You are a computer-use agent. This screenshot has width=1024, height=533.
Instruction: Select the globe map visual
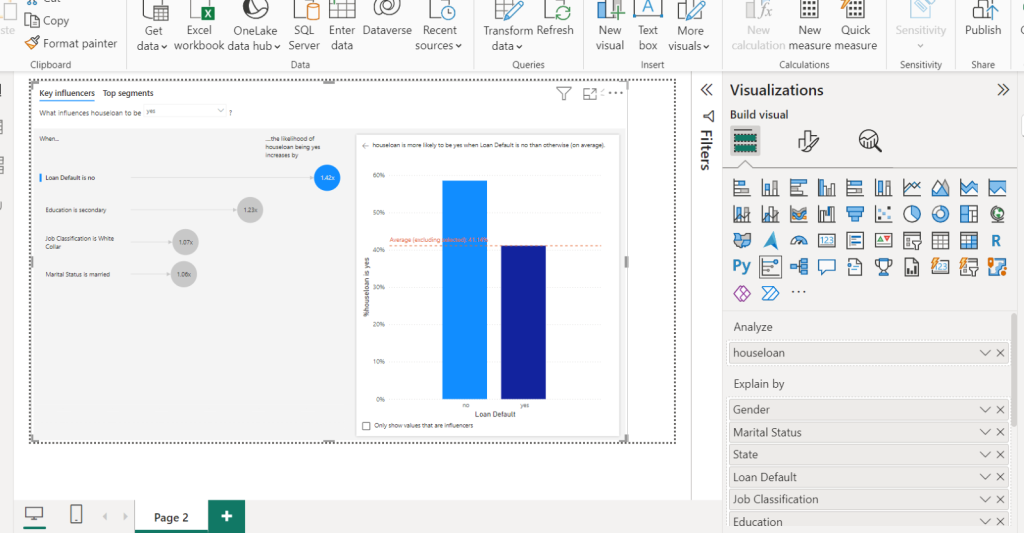pyautogui.click(x=997, y=214)
